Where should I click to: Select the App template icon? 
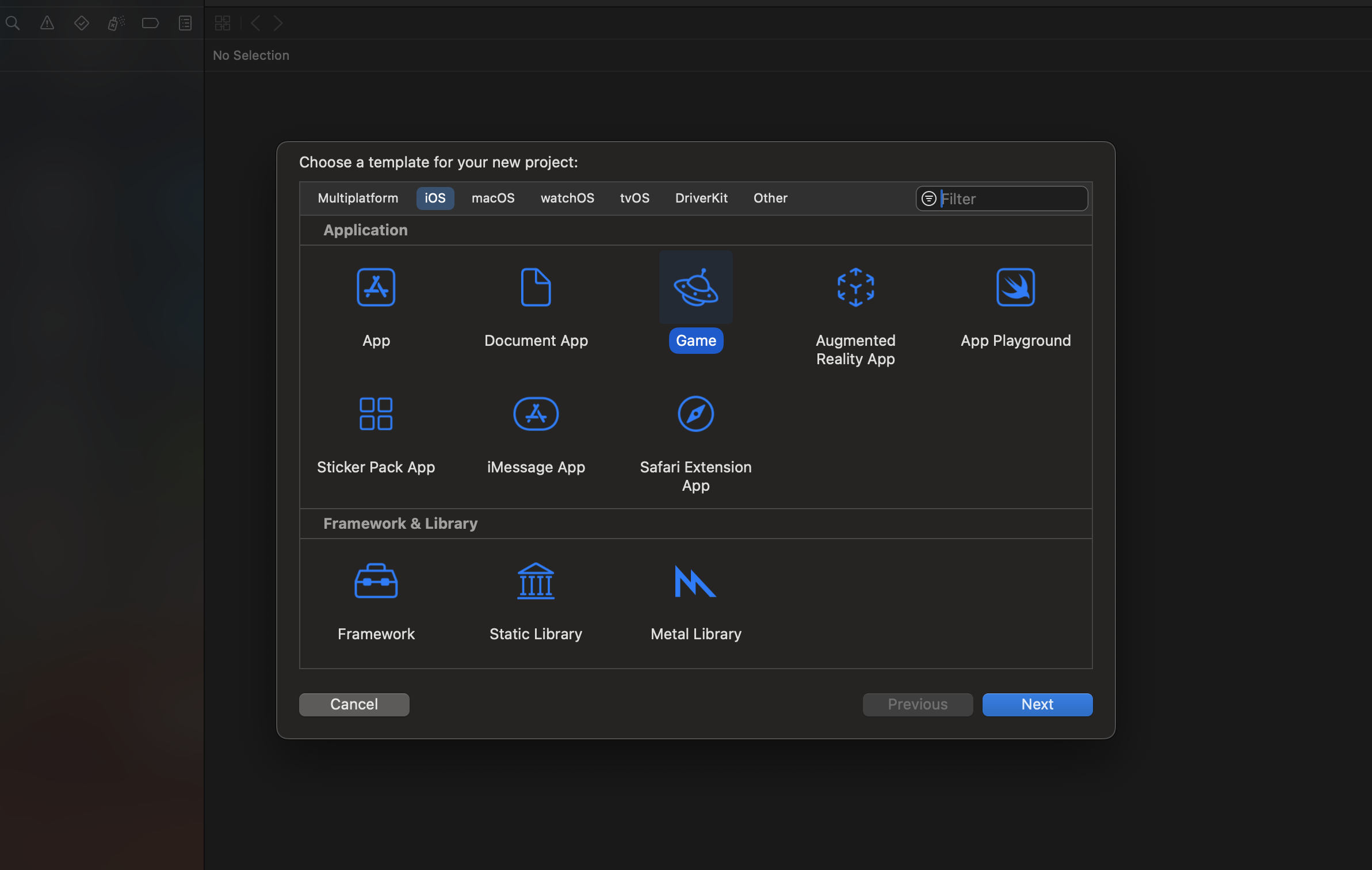(x=376, y=287)
